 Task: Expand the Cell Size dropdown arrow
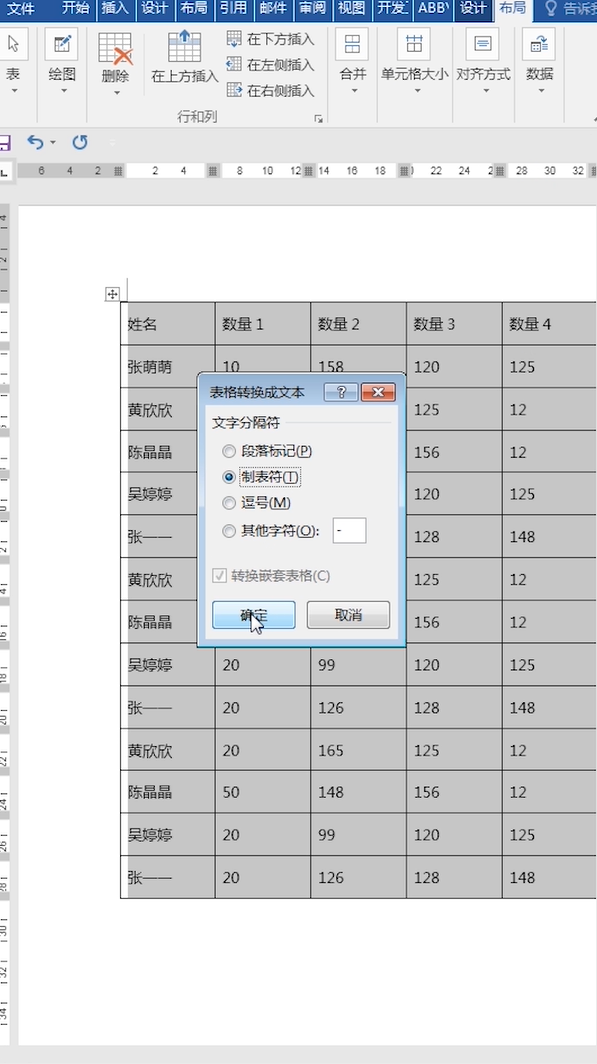pyautogui.click(x=416, y=91)
